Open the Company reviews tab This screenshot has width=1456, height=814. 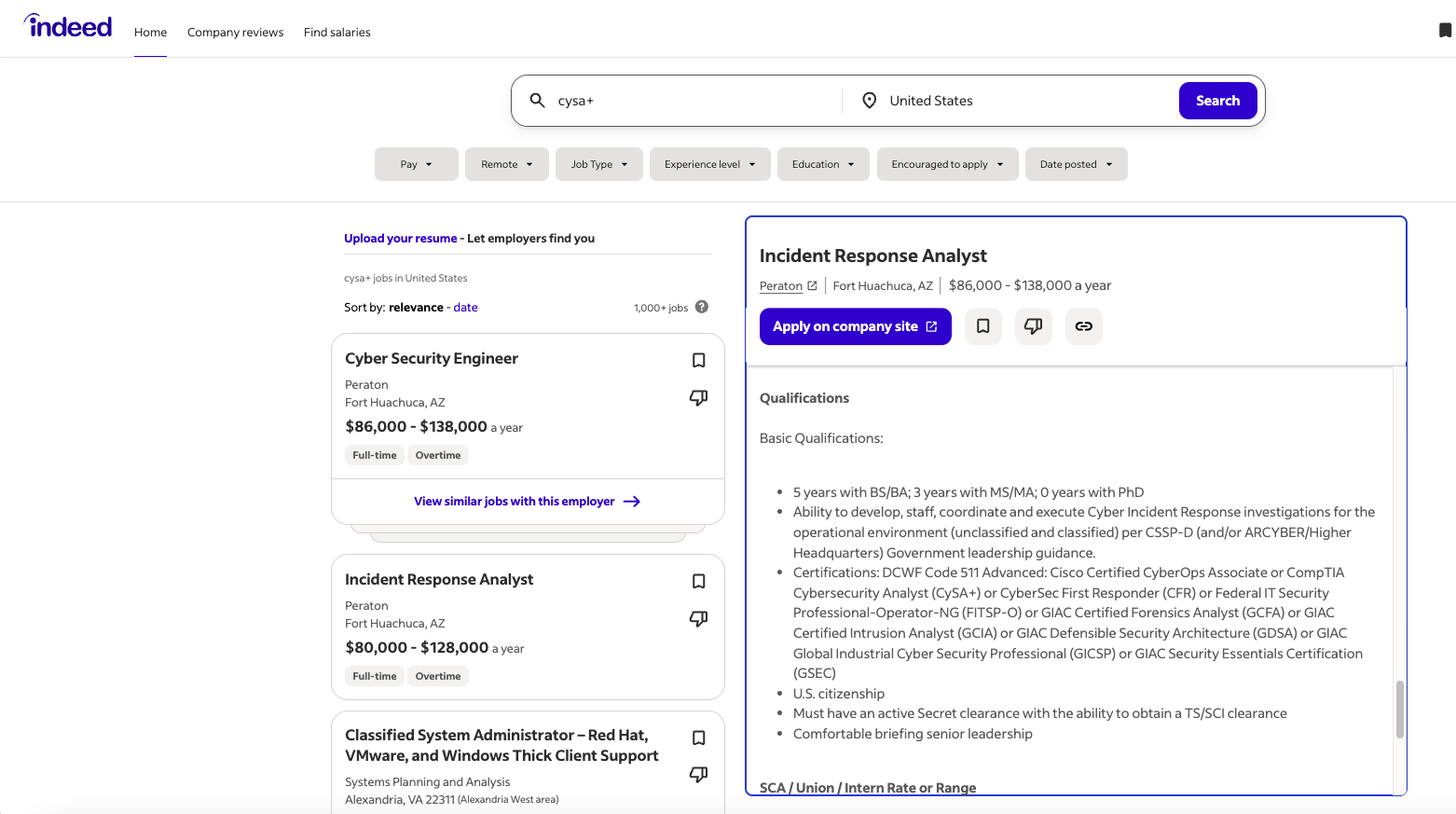click(x=235, y=33)
